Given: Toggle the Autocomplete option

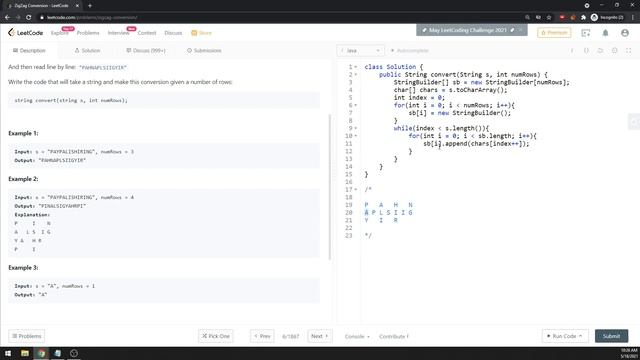Looking at the screenshot, I should [x=409, y=51].
